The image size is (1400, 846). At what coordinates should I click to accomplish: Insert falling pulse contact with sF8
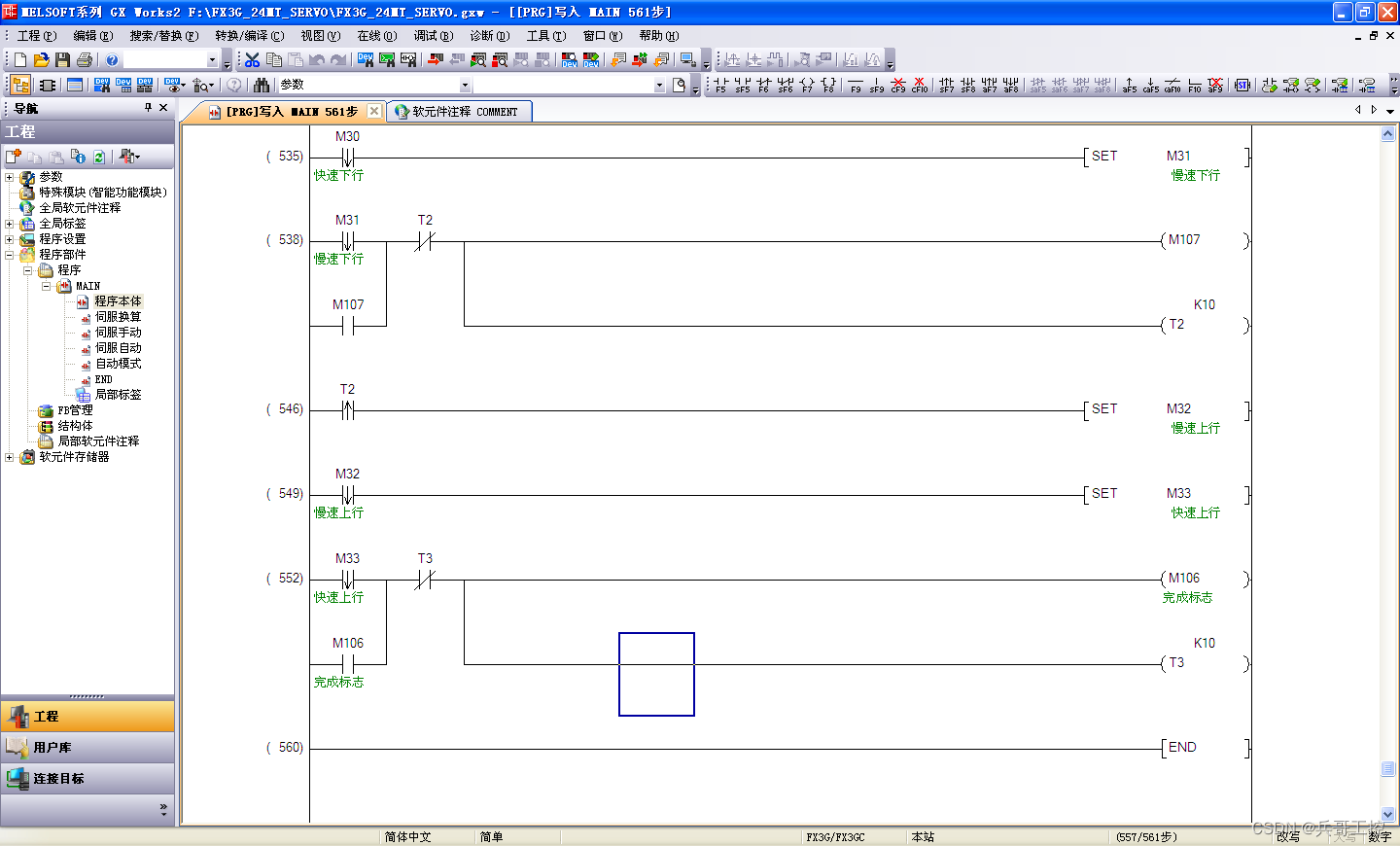pyautogui.click(x=968, y=85)
